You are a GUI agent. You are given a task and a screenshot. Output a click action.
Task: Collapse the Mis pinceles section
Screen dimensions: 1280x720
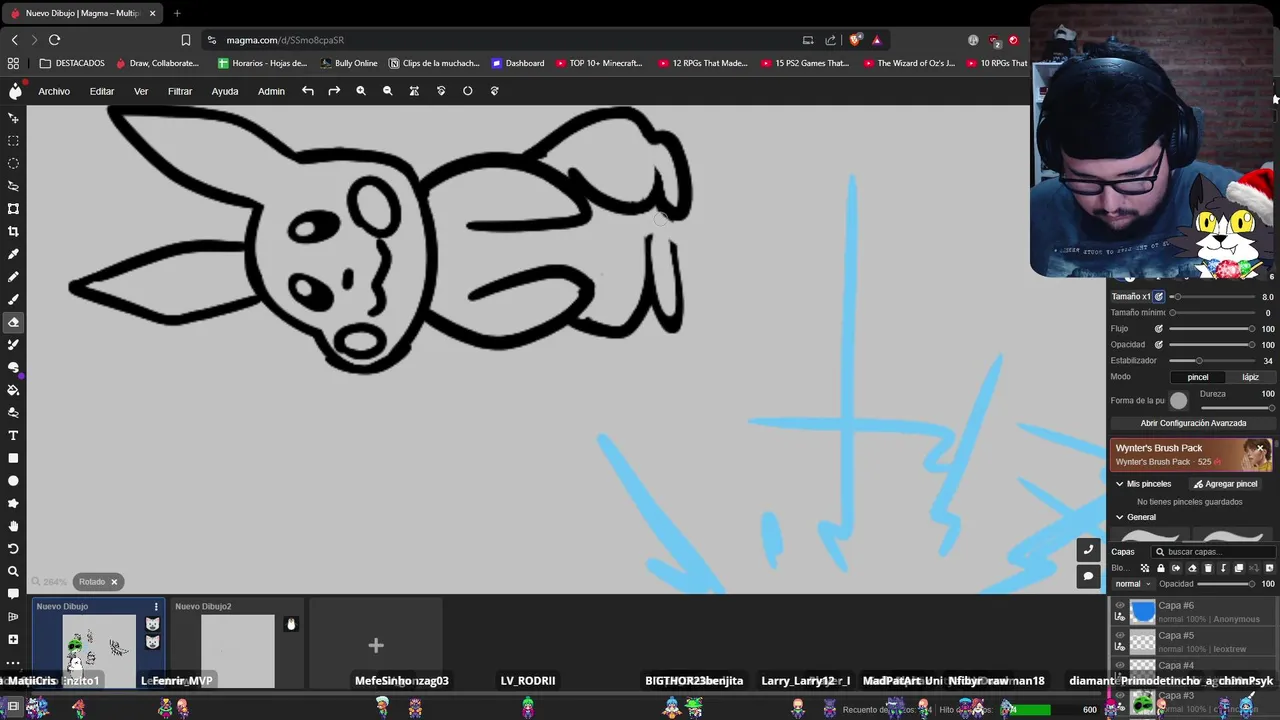[1120, 484]
